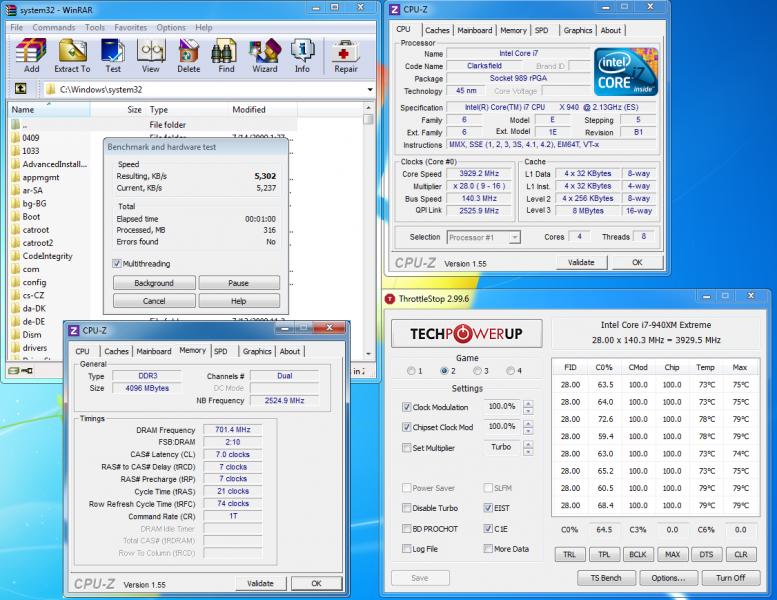The width and height of the screenshot is (777, 600).
Task: Open the WinRAR Favorites menu
Action: click(x=130, y=27)
